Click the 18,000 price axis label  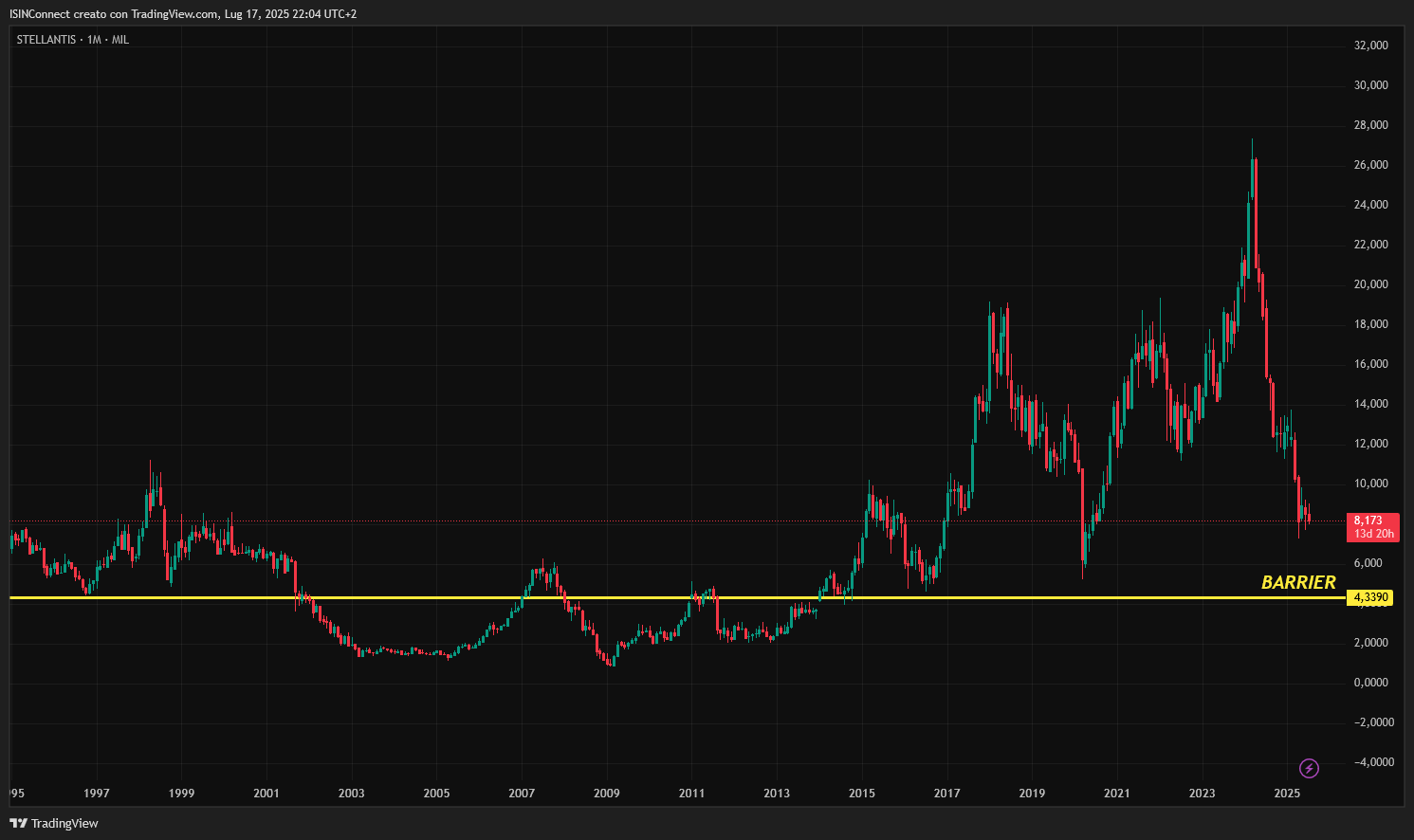[x=1371, y=324]
